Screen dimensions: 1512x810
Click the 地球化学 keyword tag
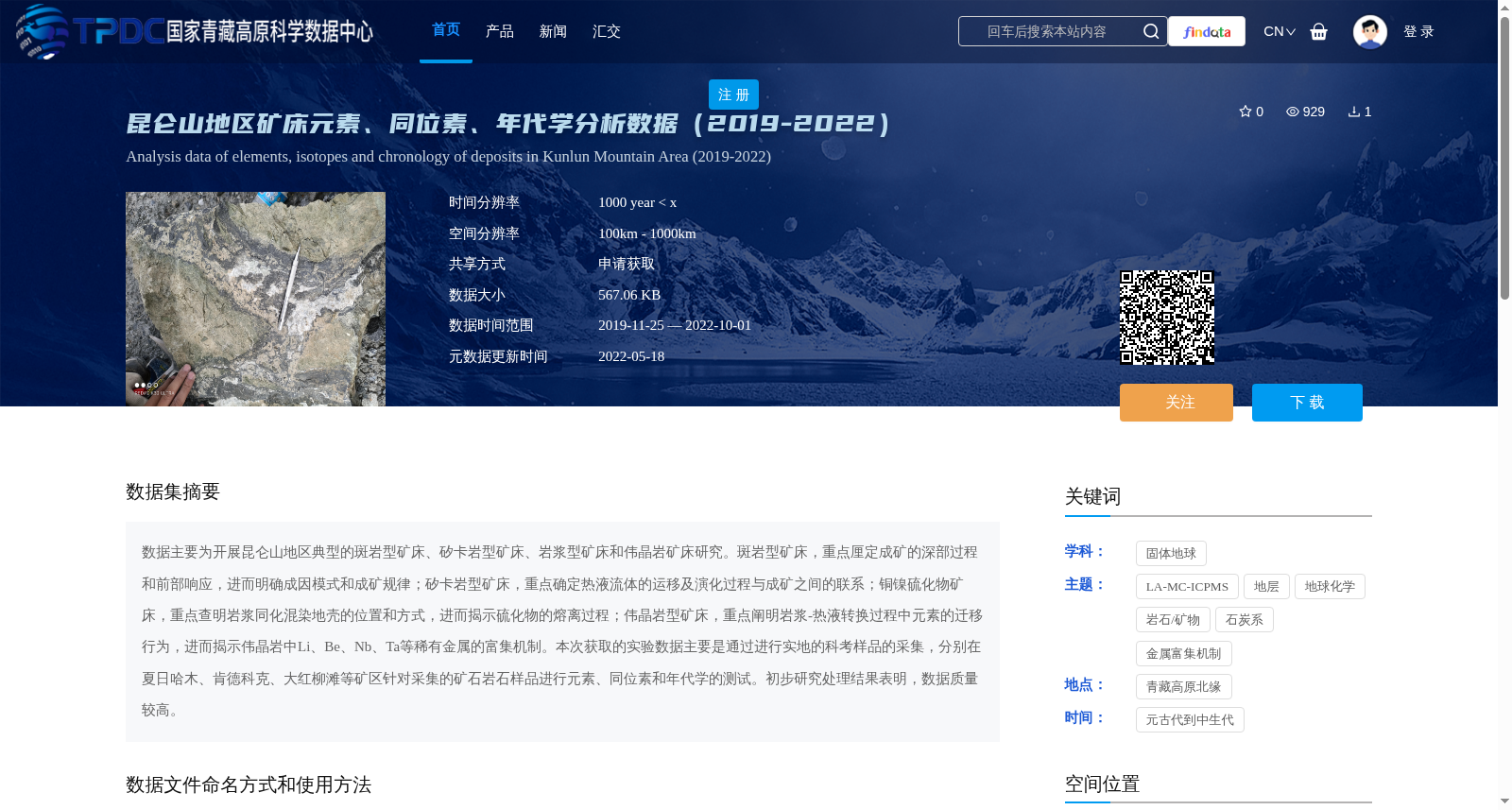coord(1330,587)
